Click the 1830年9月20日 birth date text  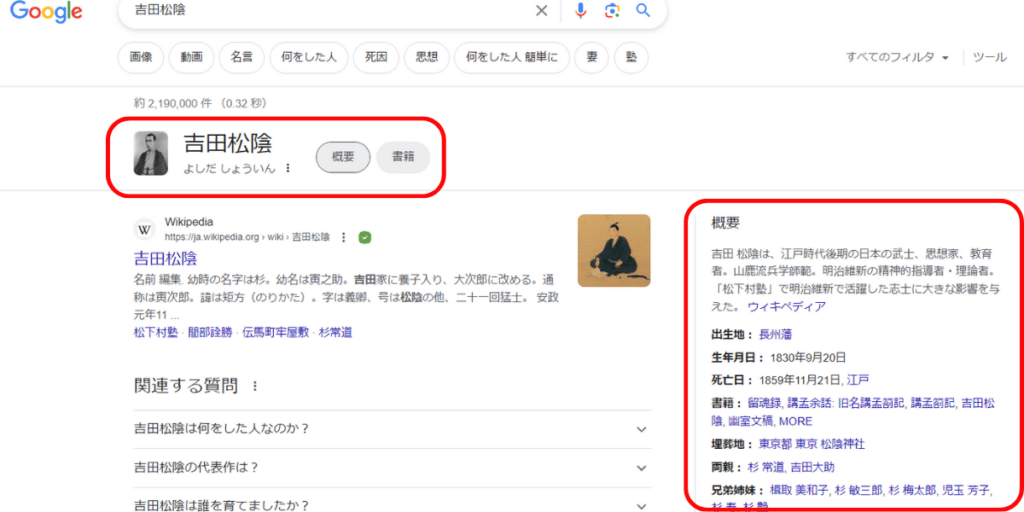click(808, 357)
